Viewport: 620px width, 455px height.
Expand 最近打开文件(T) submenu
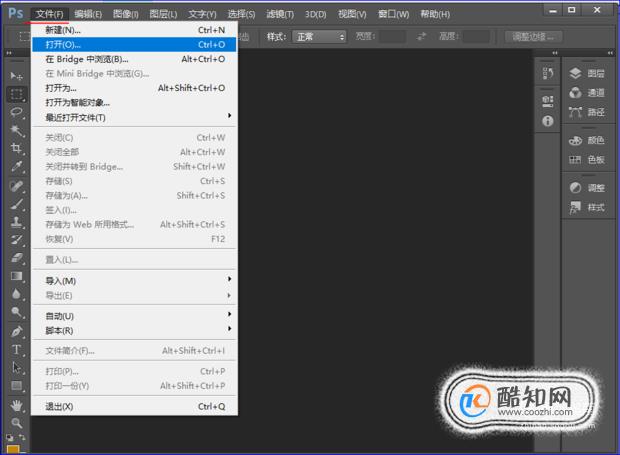(134, 117)
